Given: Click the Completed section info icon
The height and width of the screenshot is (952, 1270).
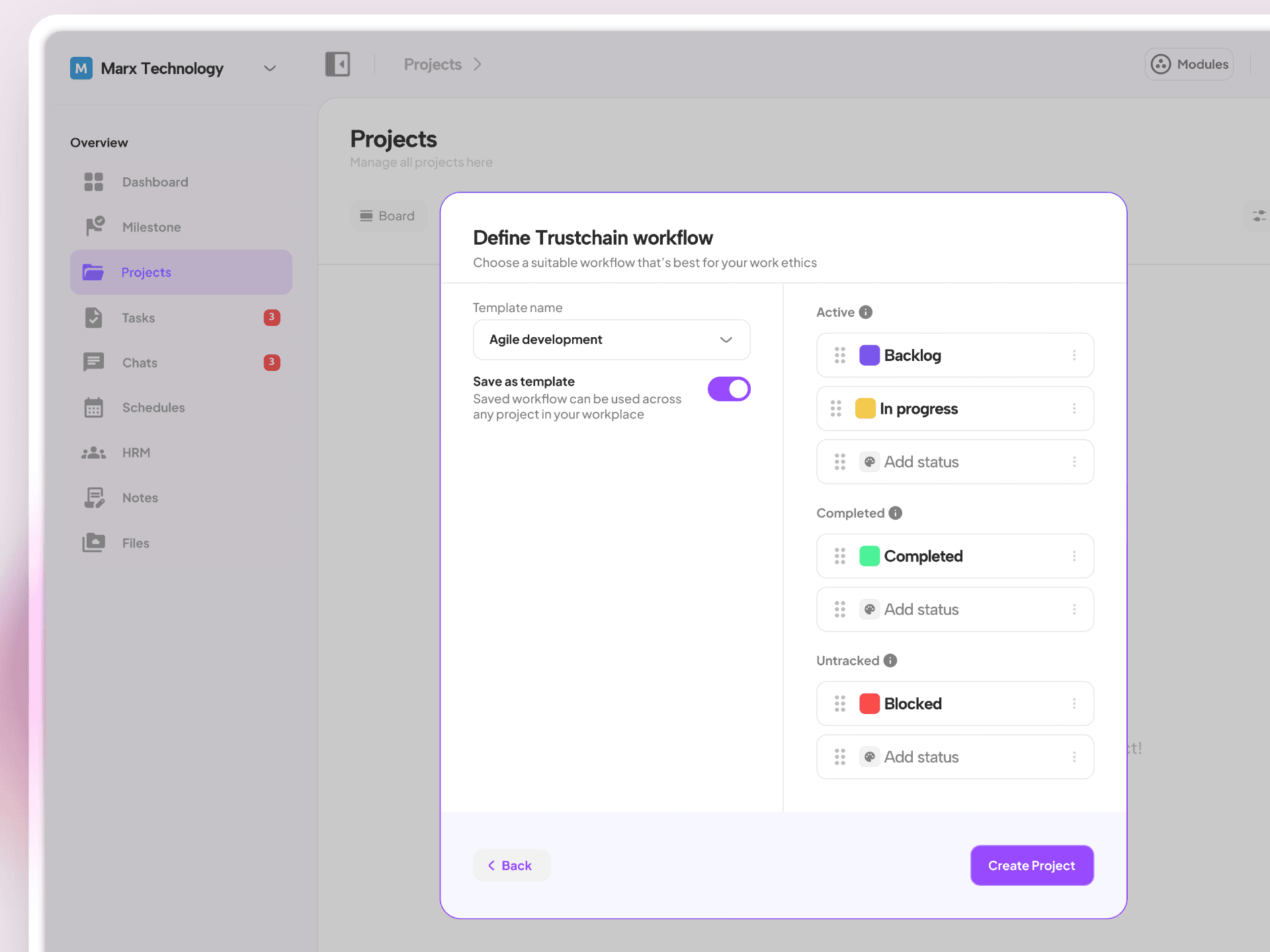Looking at the screenshot, I should [895, 513].
